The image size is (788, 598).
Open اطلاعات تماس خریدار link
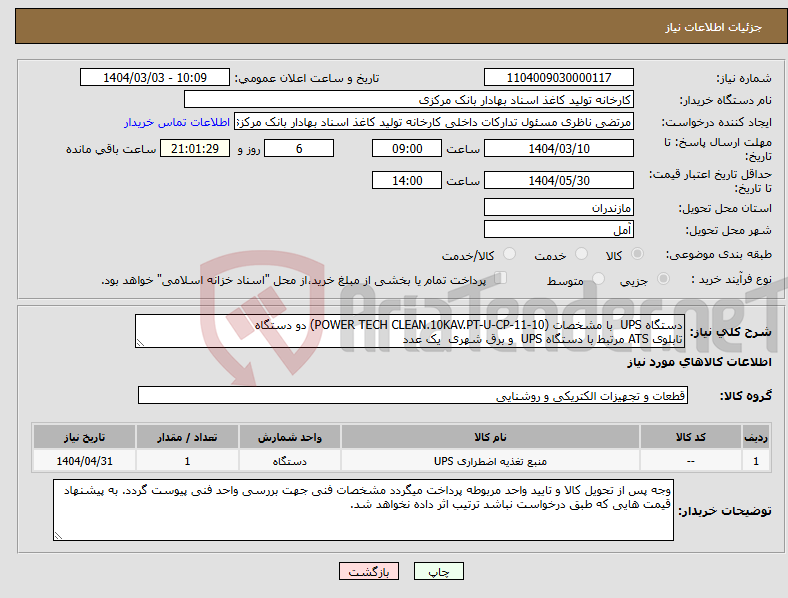pyautogui.click(x=177, y=122)
